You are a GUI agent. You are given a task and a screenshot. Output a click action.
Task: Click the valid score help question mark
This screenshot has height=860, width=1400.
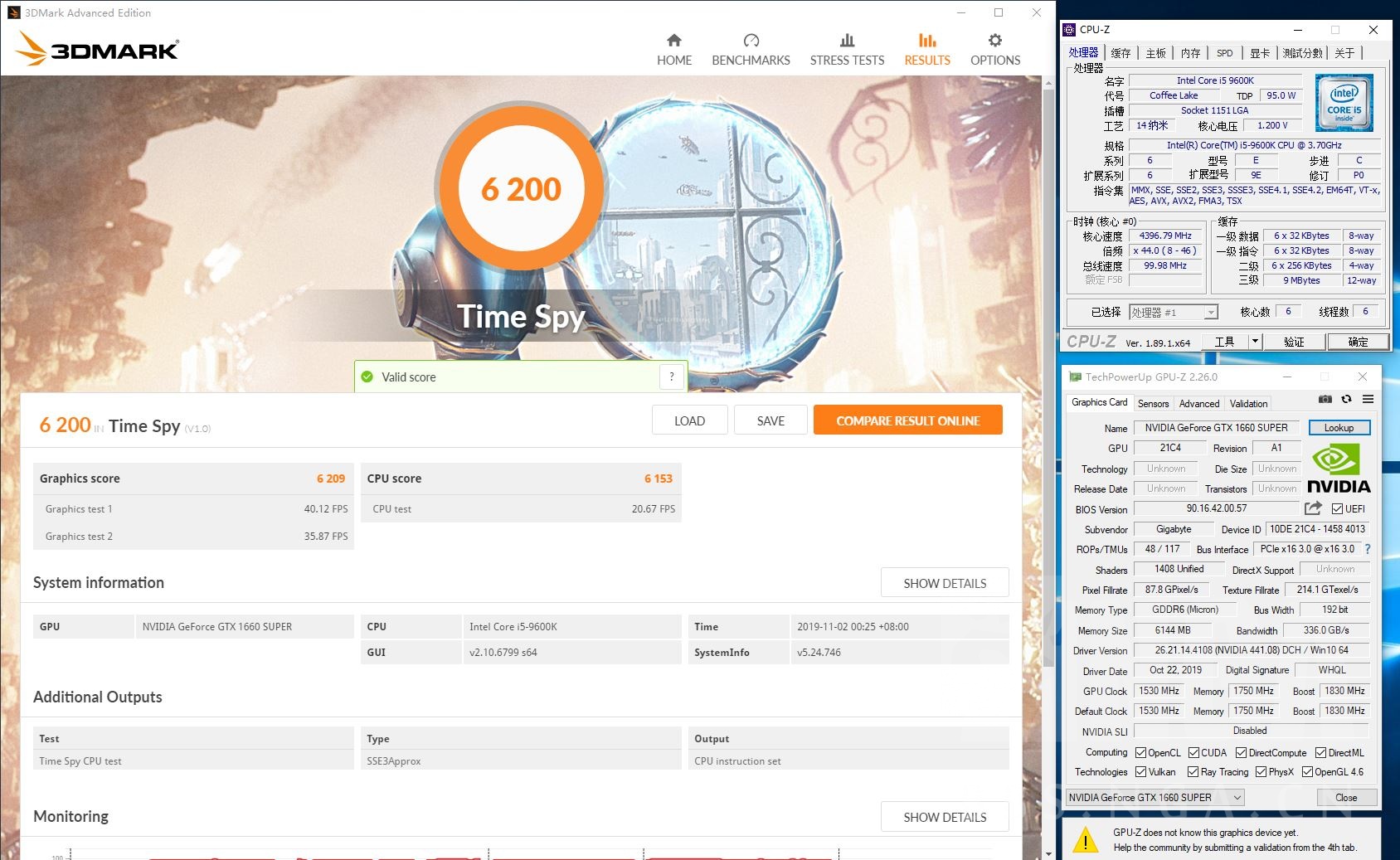(672, 377)
